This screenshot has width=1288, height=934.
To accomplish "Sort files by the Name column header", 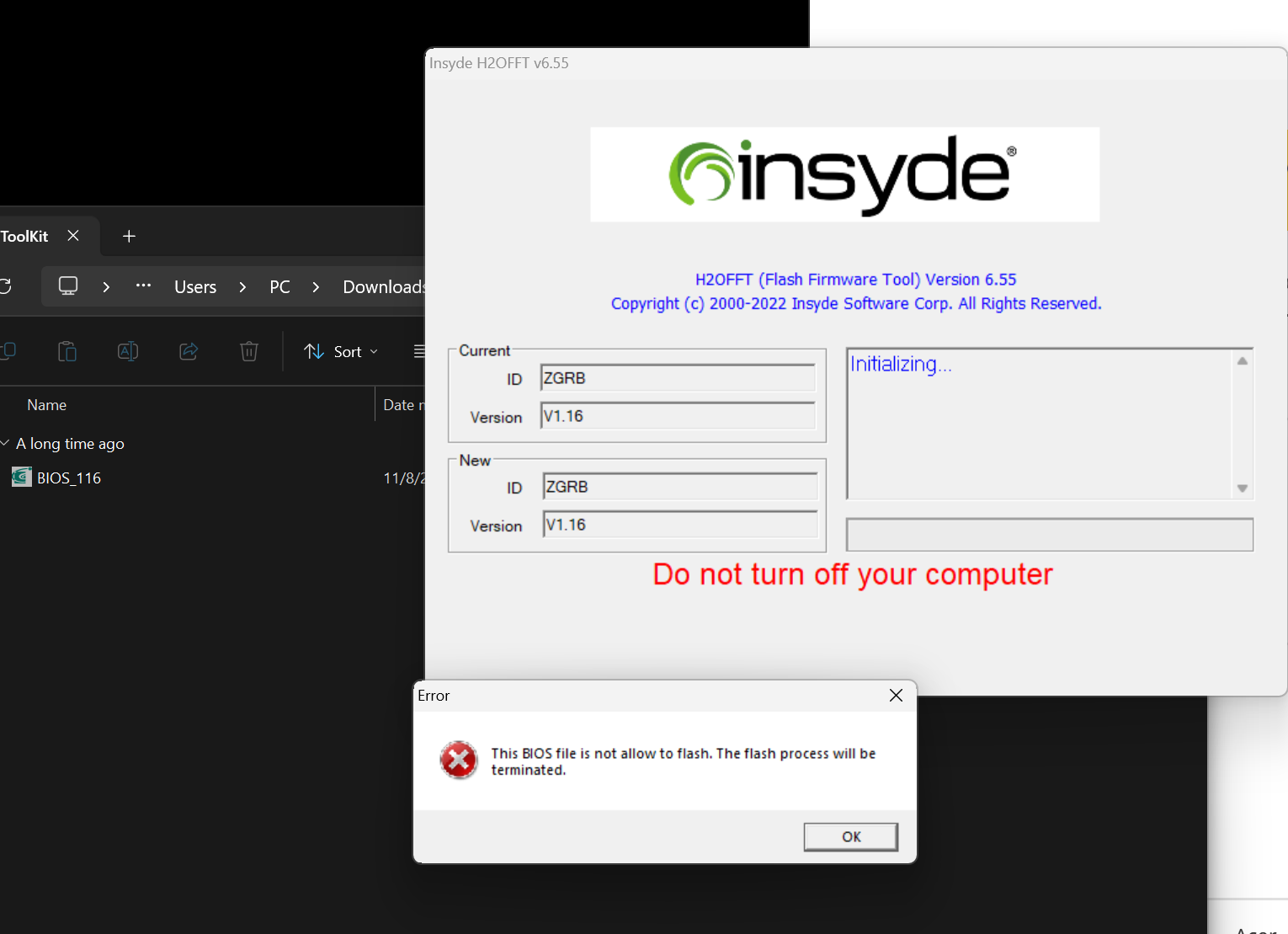I will (x=47, y=405).
